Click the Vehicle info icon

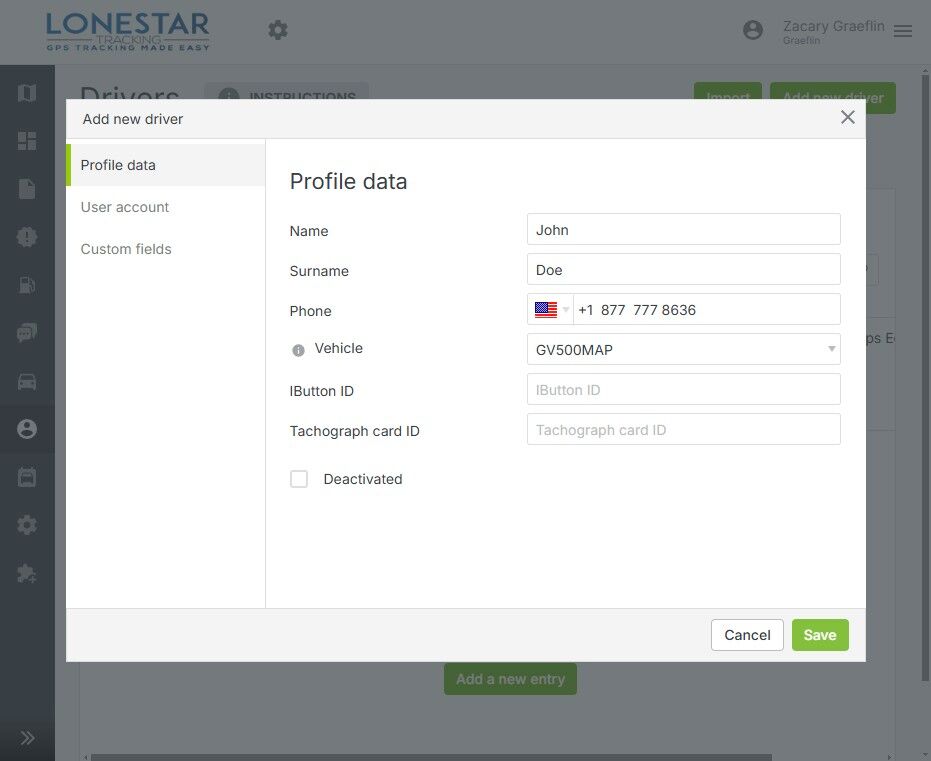(298, 350)
